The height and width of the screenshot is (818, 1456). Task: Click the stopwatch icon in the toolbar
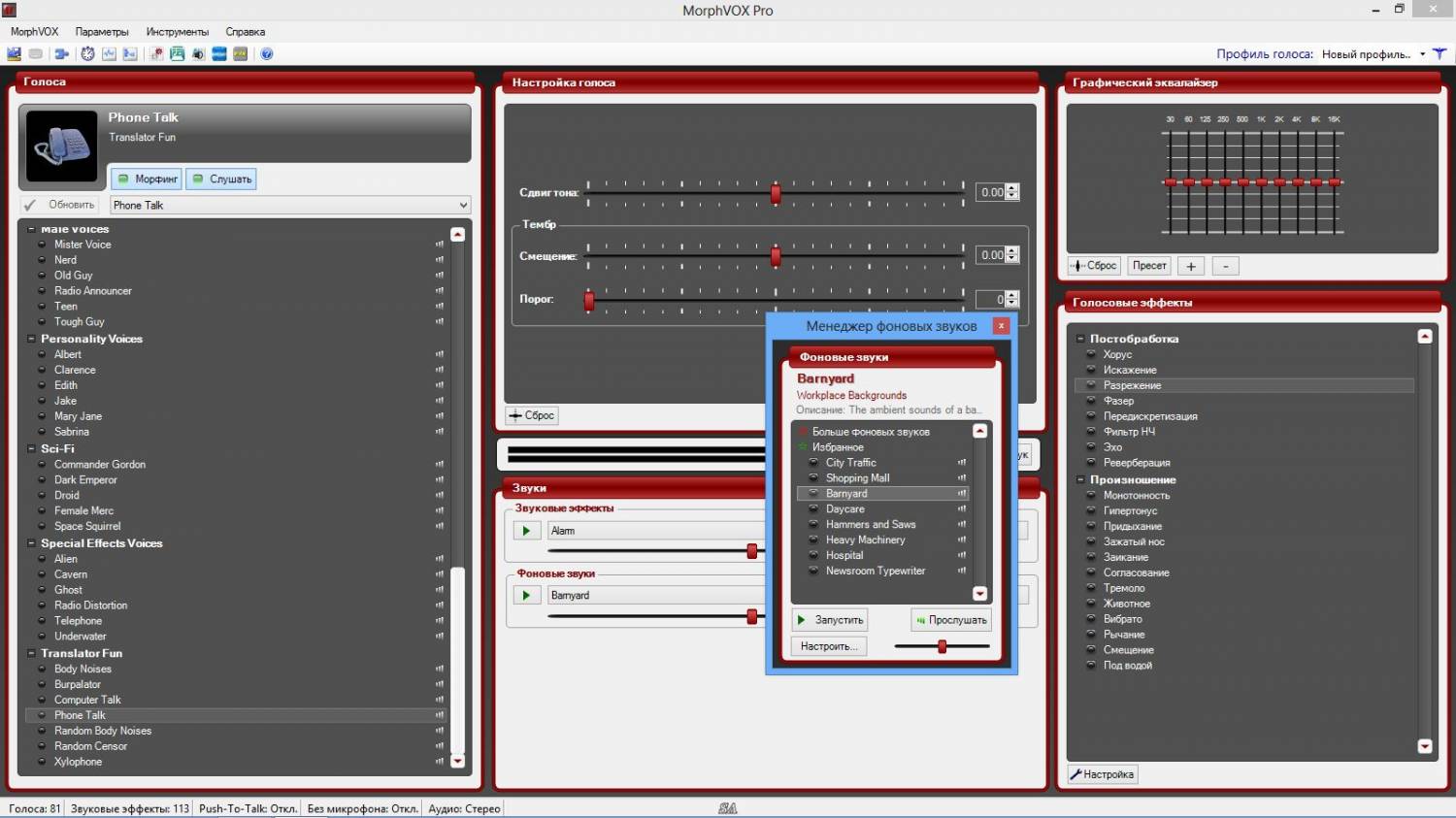click(x=87, y=54)
